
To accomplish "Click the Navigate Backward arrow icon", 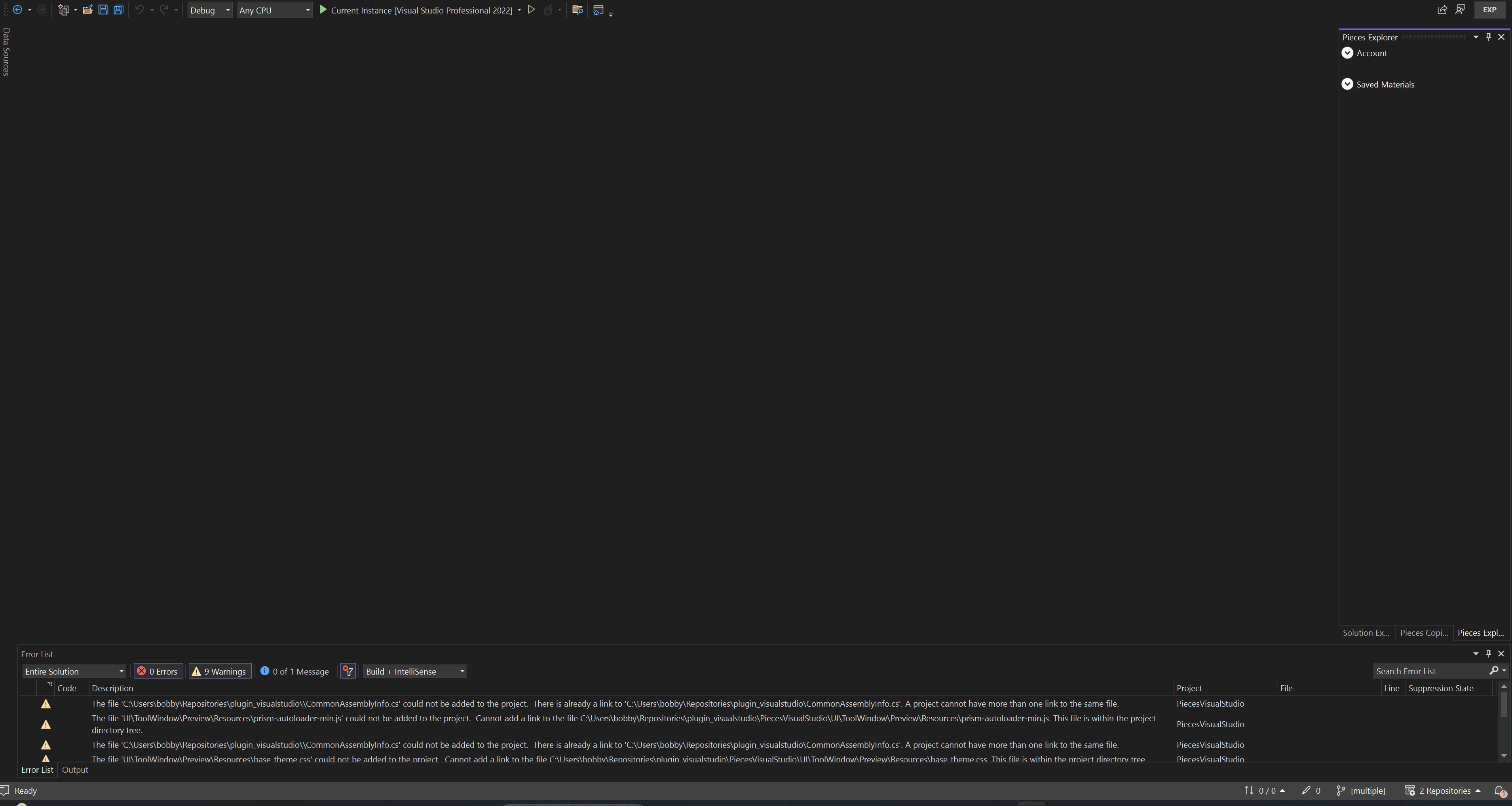I will click(x=17, y=10).
